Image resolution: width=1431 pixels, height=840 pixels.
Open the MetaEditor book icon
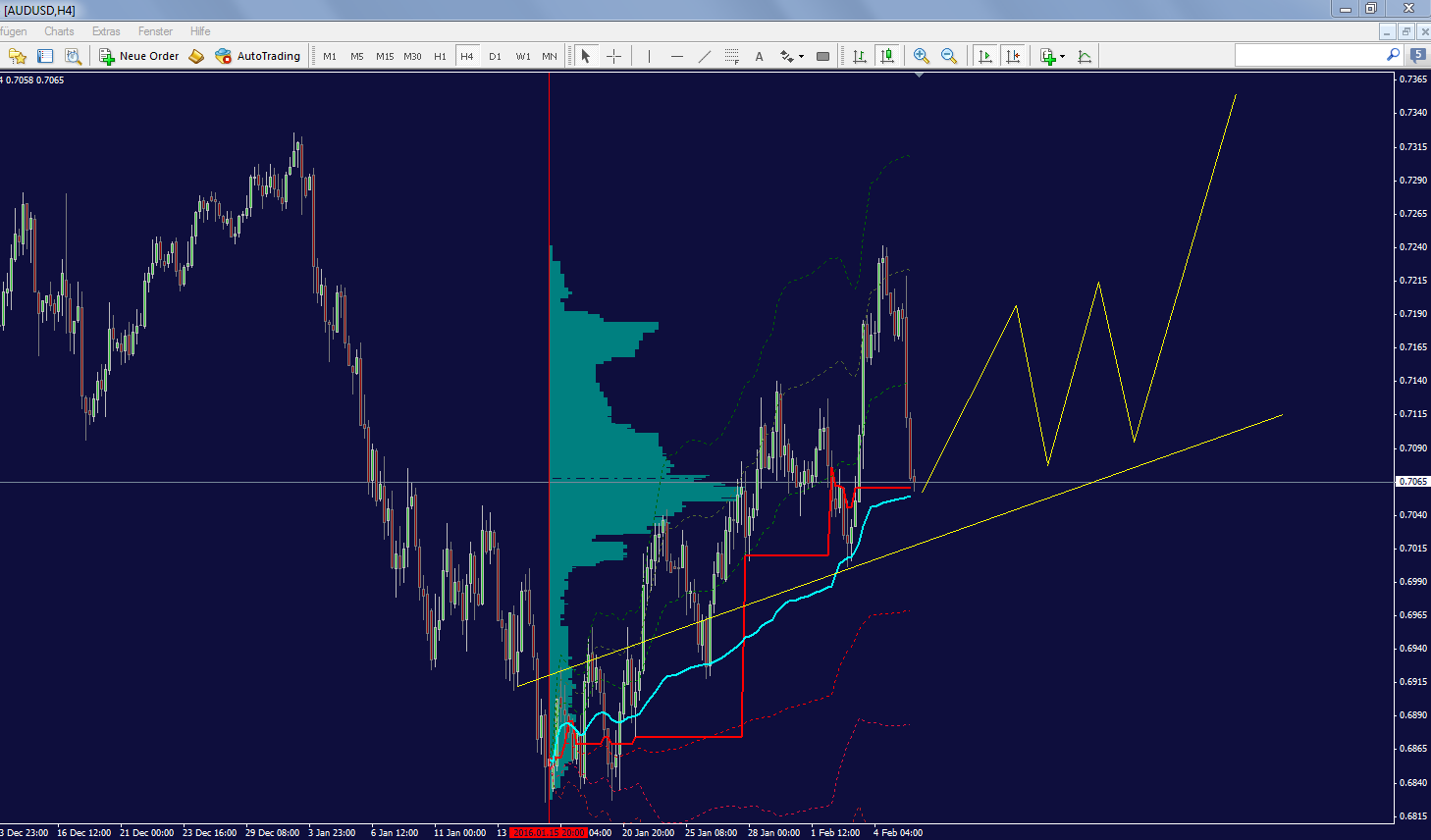coord(196,56)
